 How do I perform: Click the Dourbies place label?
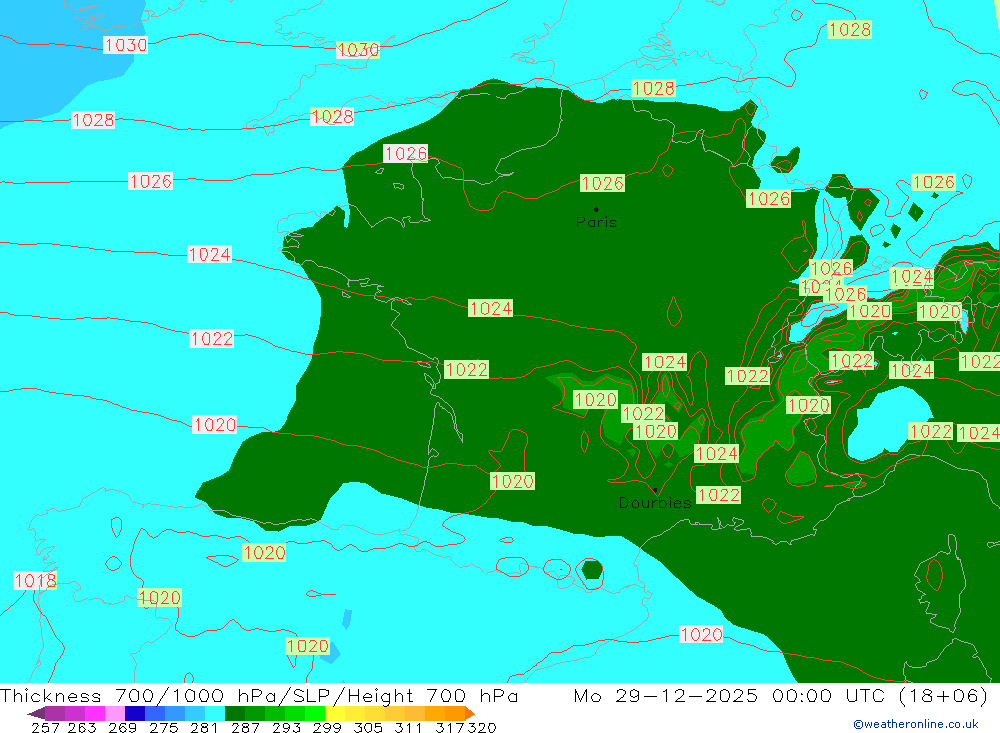[x=654, y=503]
